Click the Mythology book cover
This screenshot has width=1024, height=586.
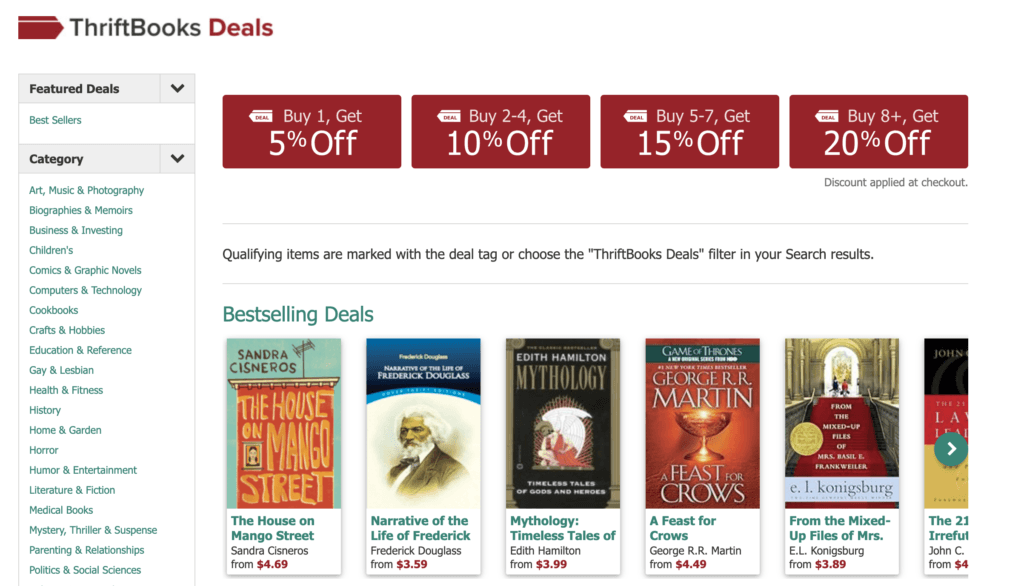562,423
